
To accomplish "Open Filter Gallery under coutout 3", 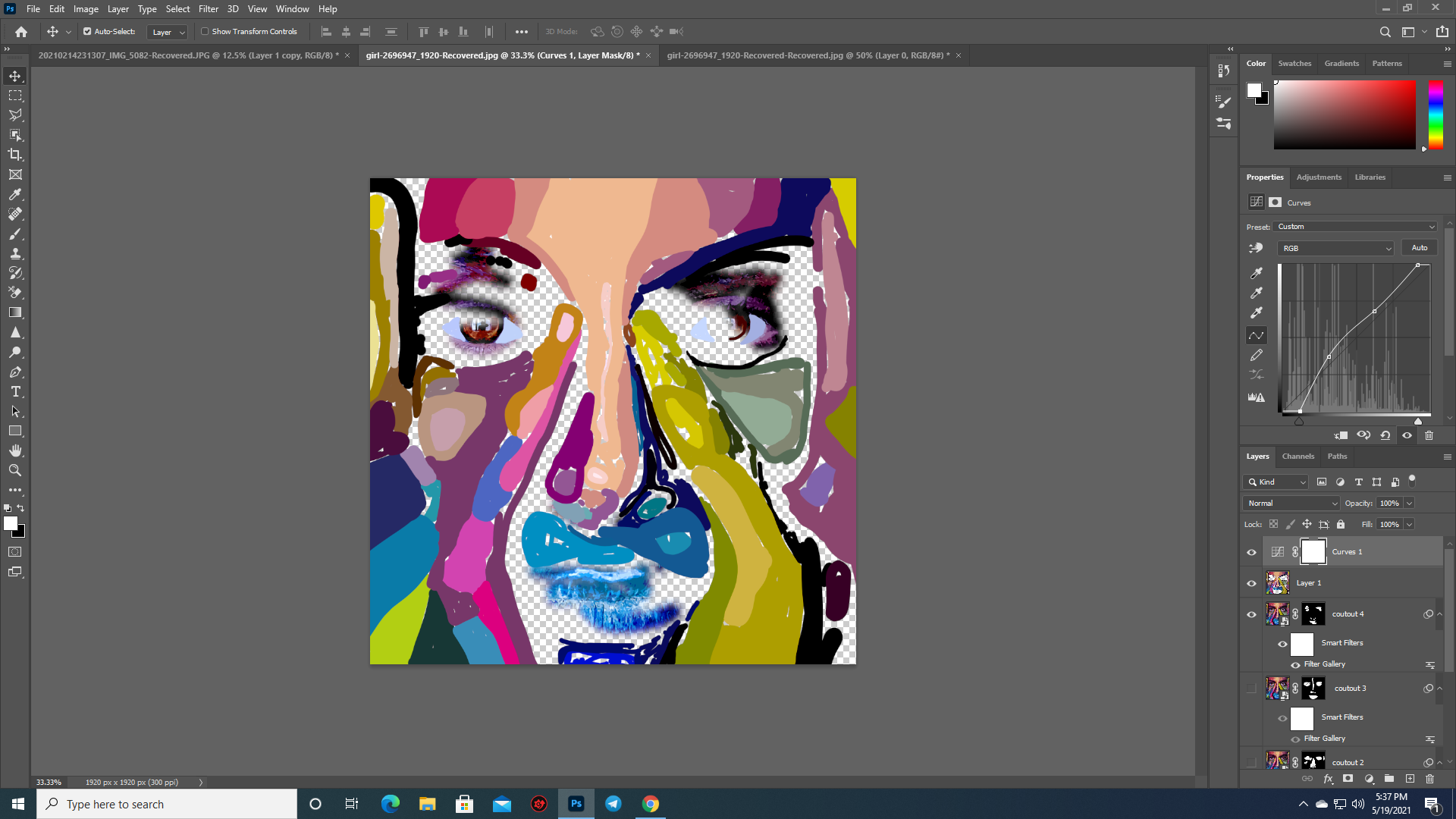I will pyautogui.click(x=1324, y=739).
